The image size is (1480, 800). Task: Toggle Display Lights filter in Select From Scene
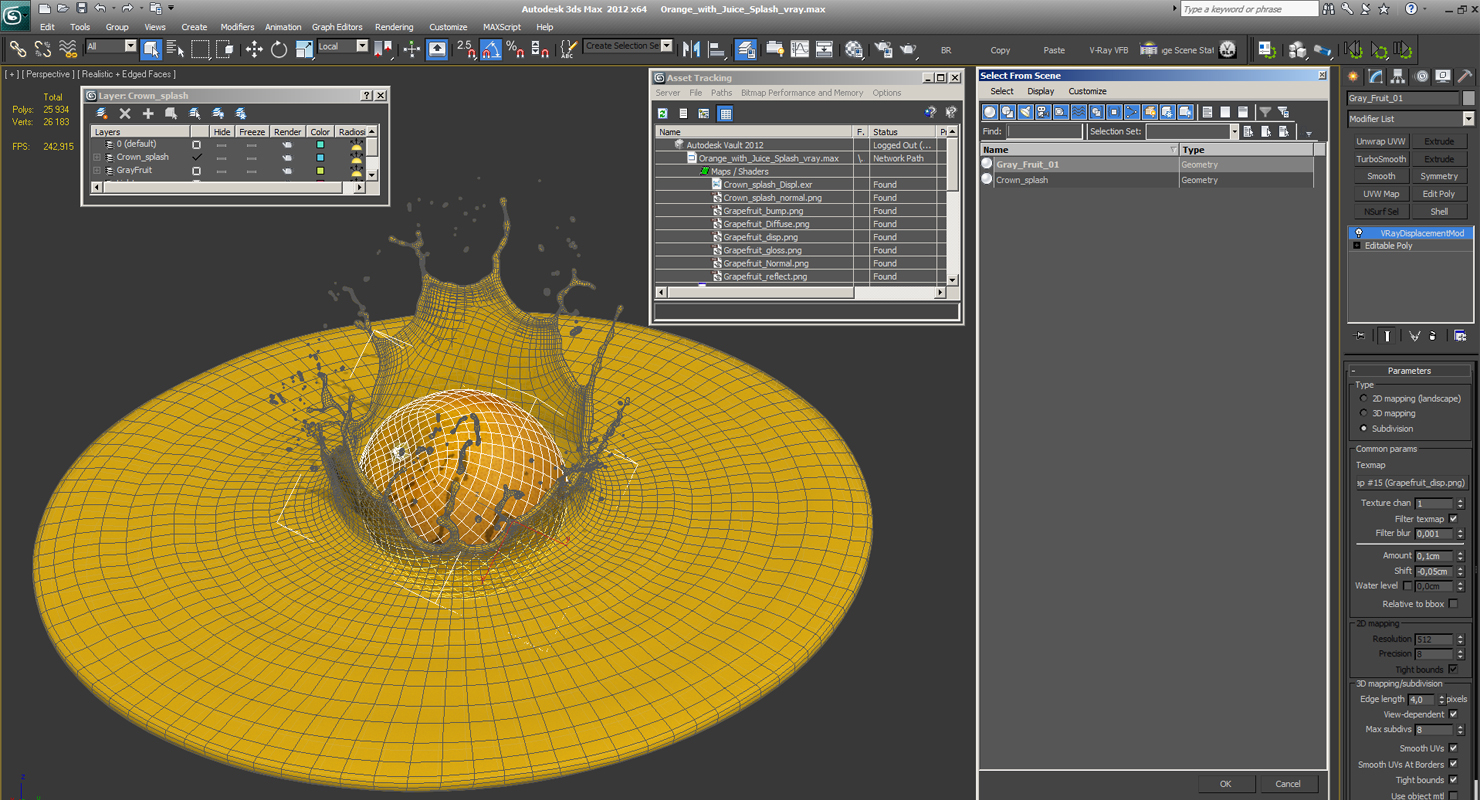1025,112
